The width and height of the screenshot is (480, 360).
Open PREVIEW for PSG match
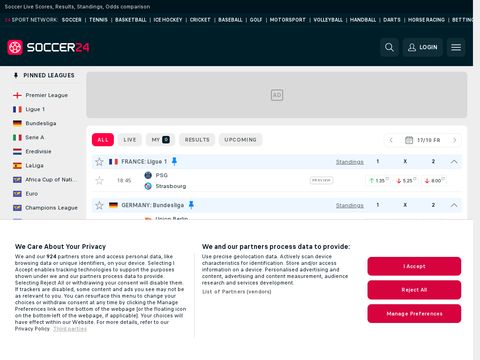pos(321,180)
